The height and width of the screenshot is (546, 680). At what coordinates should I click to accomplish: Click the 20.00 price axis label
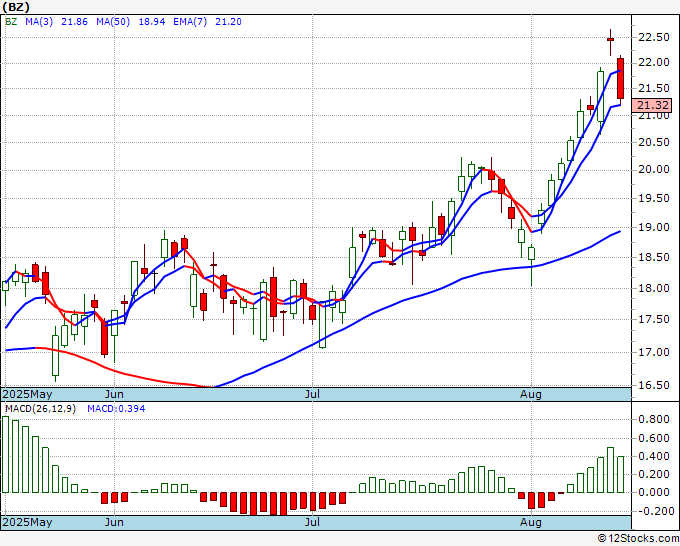click(x=654, y=169)
